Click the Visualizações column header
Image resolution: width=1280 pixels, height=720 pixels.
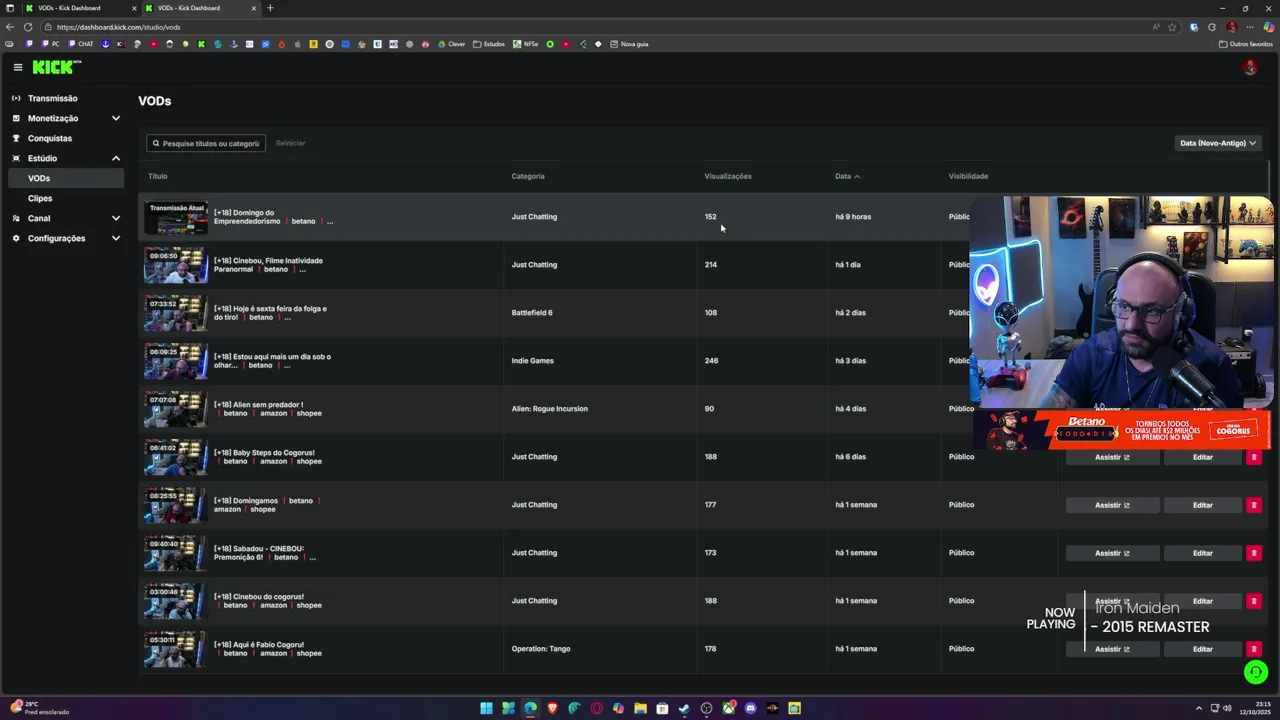(x=728, y=176)
